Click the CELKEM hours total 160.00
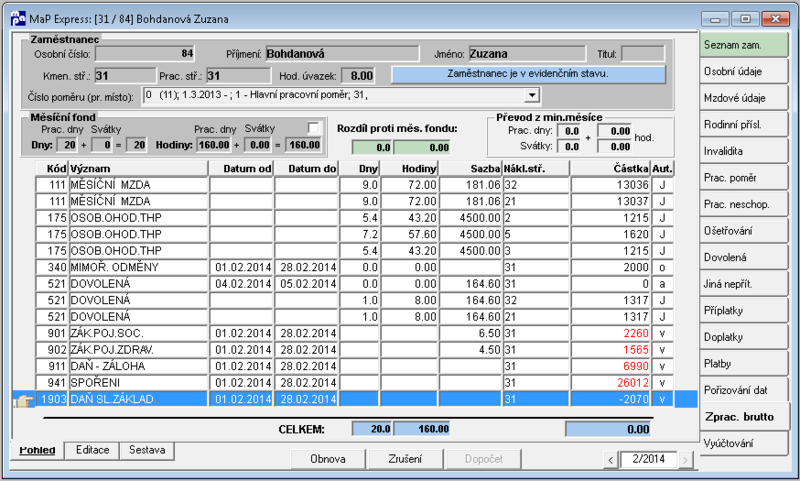This screenshot has width=800, height=481. 422,429
